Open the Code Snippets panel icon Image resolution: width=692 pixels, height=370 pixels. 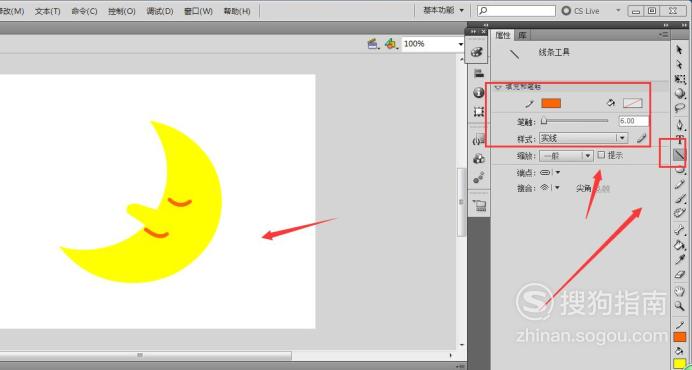pyautogui.click(x=479, y=141)
